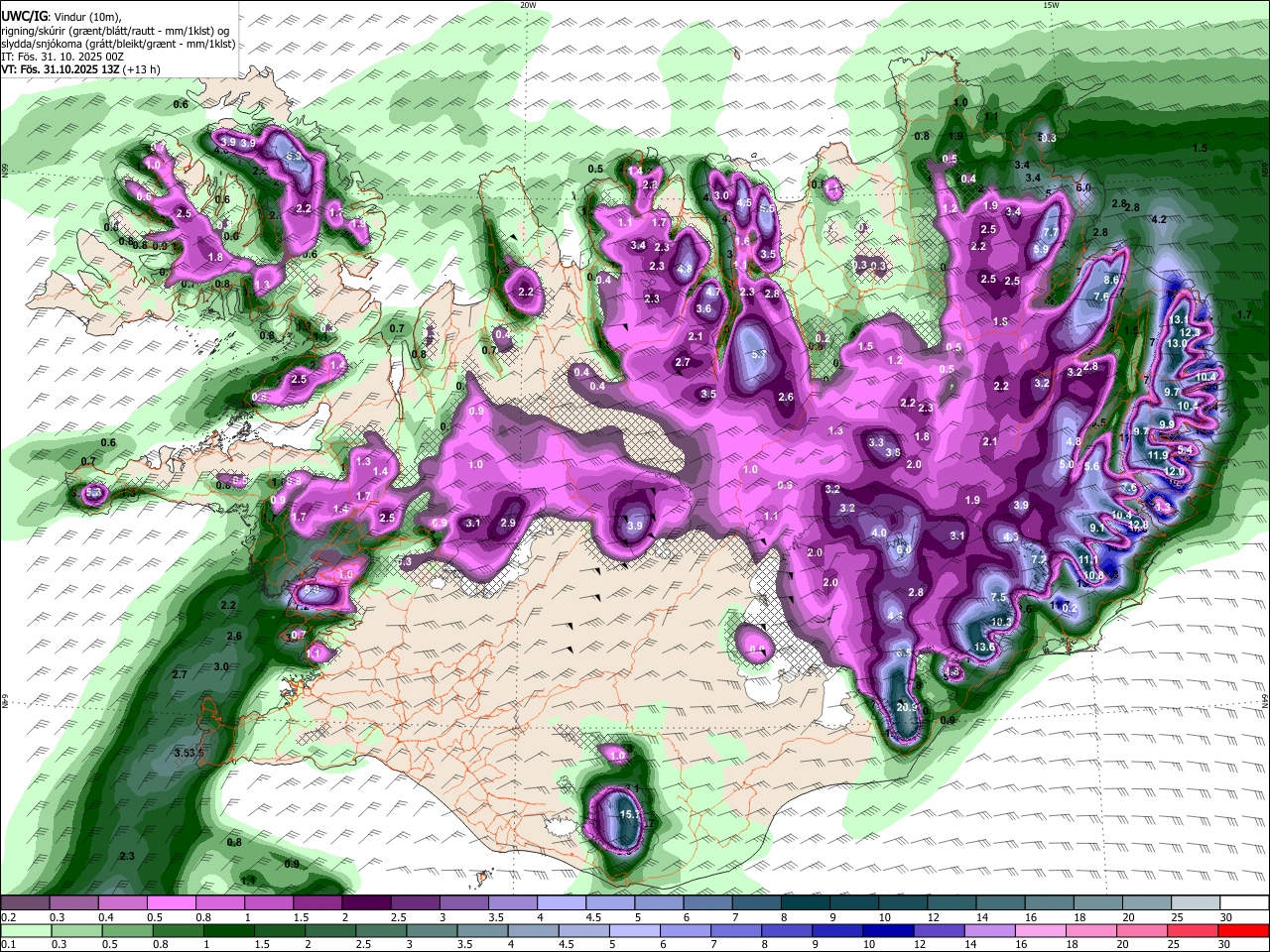Click the dark teal 8–9 snow legend swatch

807,903
